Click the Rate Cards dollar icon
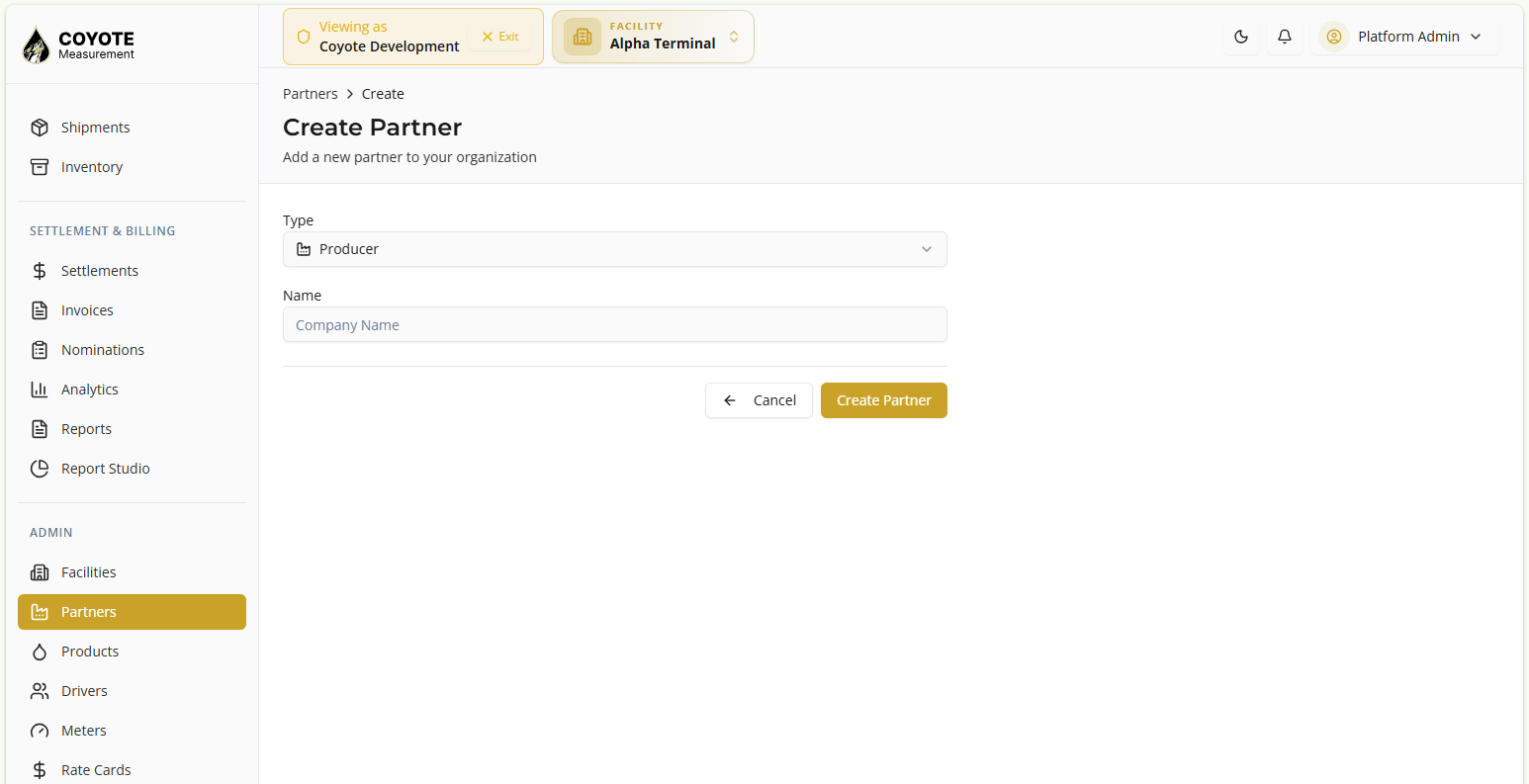Image resolution: width=1529 pixels, height=784 pixels. [x=40, y=770]
